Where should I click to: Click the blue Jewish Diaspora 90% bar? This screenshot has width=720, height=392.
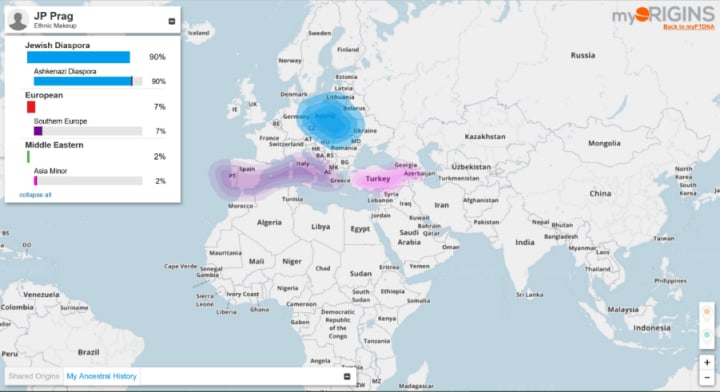[79, 57]
